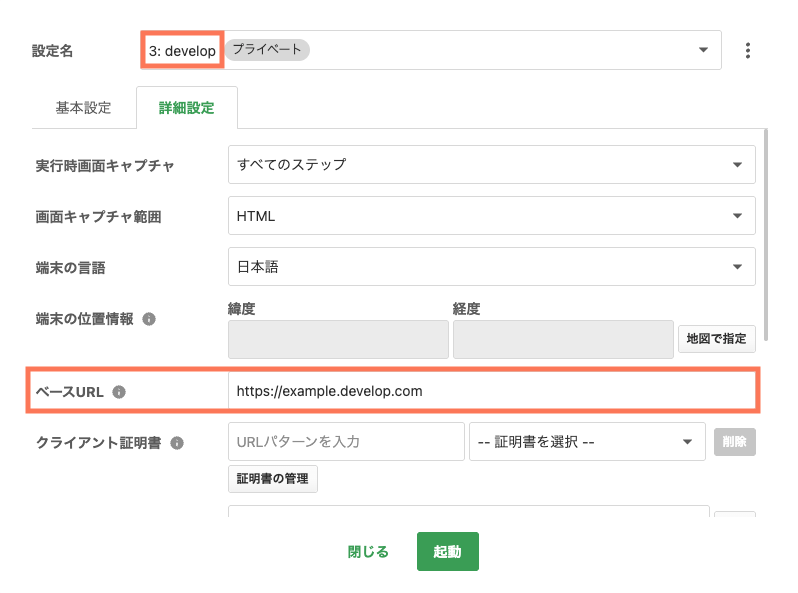The height and width of the screenshot is (593, 798).
Task: Click the 閉じる link
Action: [368, 552]
